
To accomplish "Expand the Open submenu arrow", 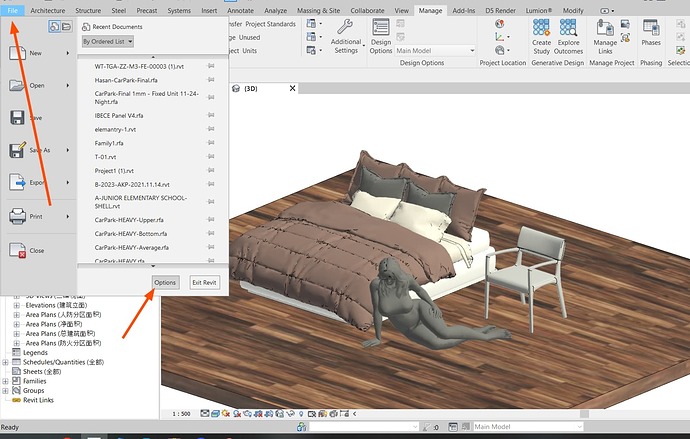I will (x=68, y=85).
